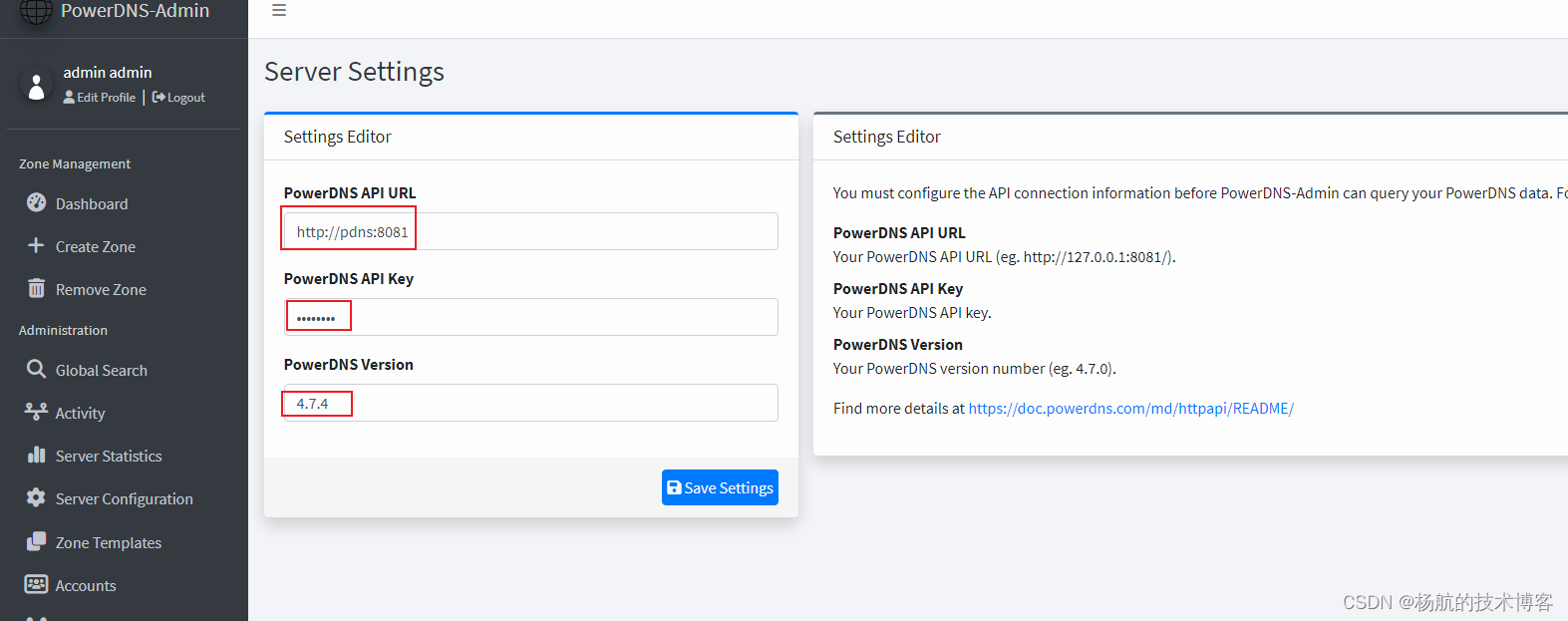
Task: Click 'Your PowerDNS API key.' help text
Action: tap(912, 312)
